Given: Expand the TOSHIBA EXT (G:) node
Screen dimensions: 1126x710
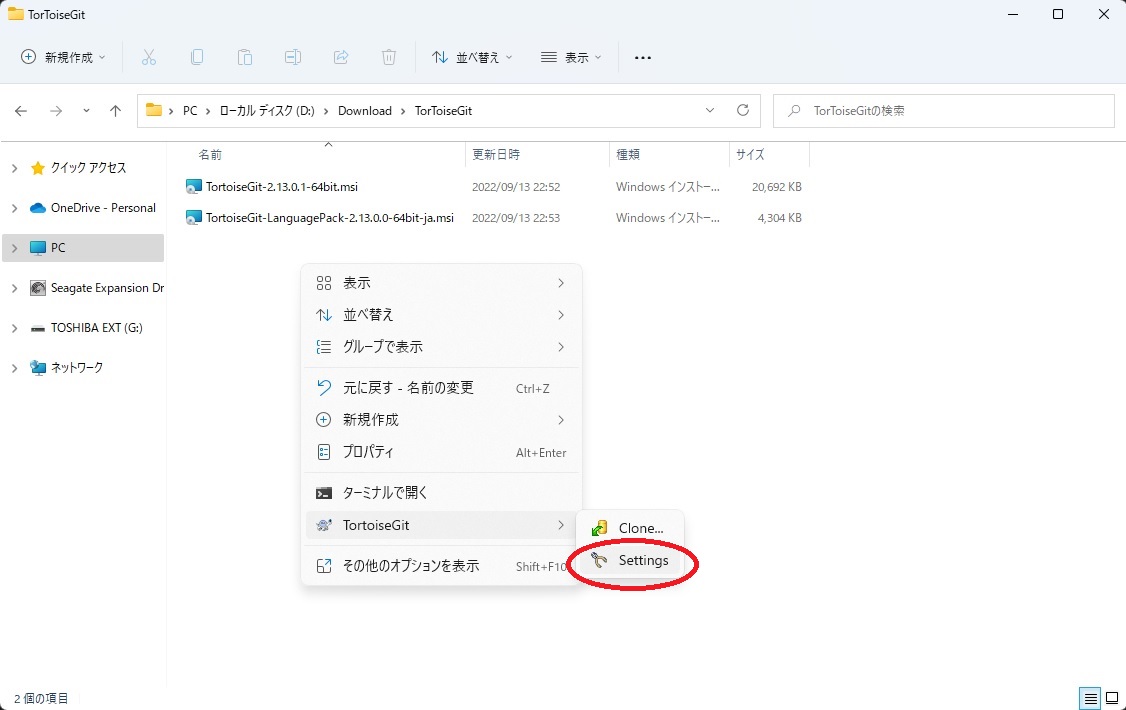Looking at the screenshot, I should pos(14,328).
